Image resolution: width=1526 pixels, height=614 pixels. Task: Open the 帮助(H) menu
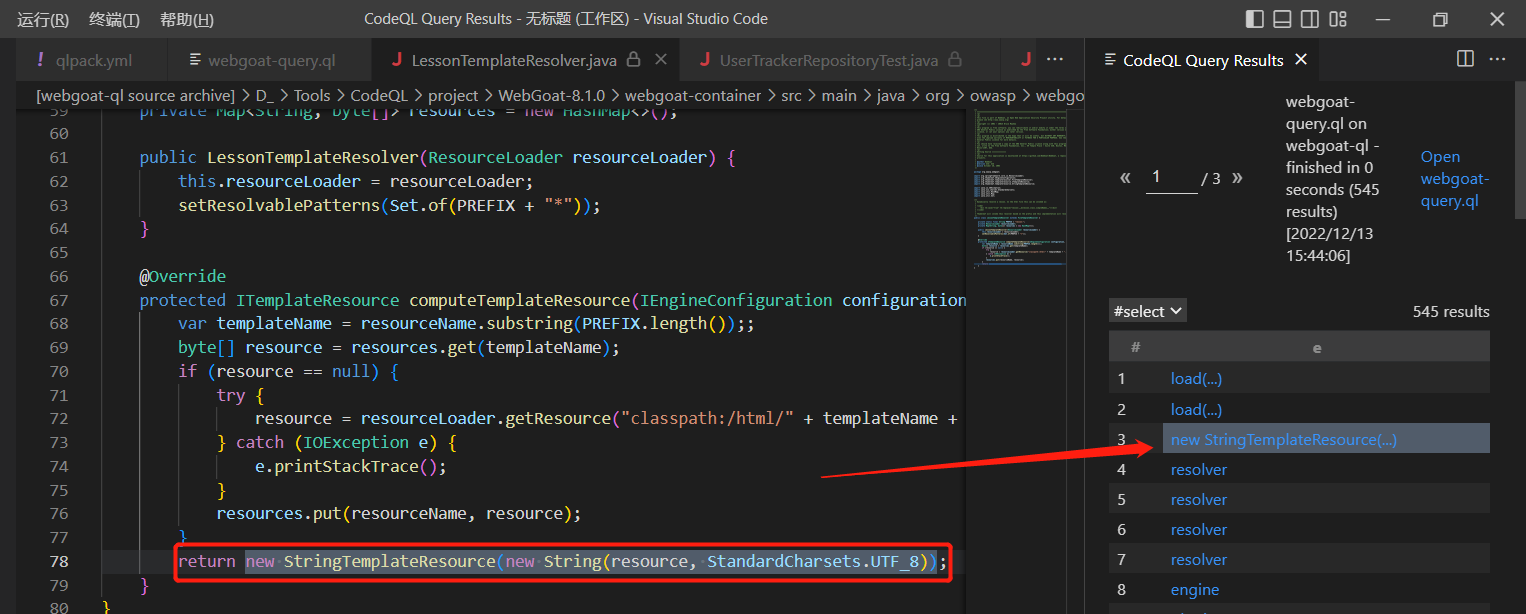tap(187, 20)
